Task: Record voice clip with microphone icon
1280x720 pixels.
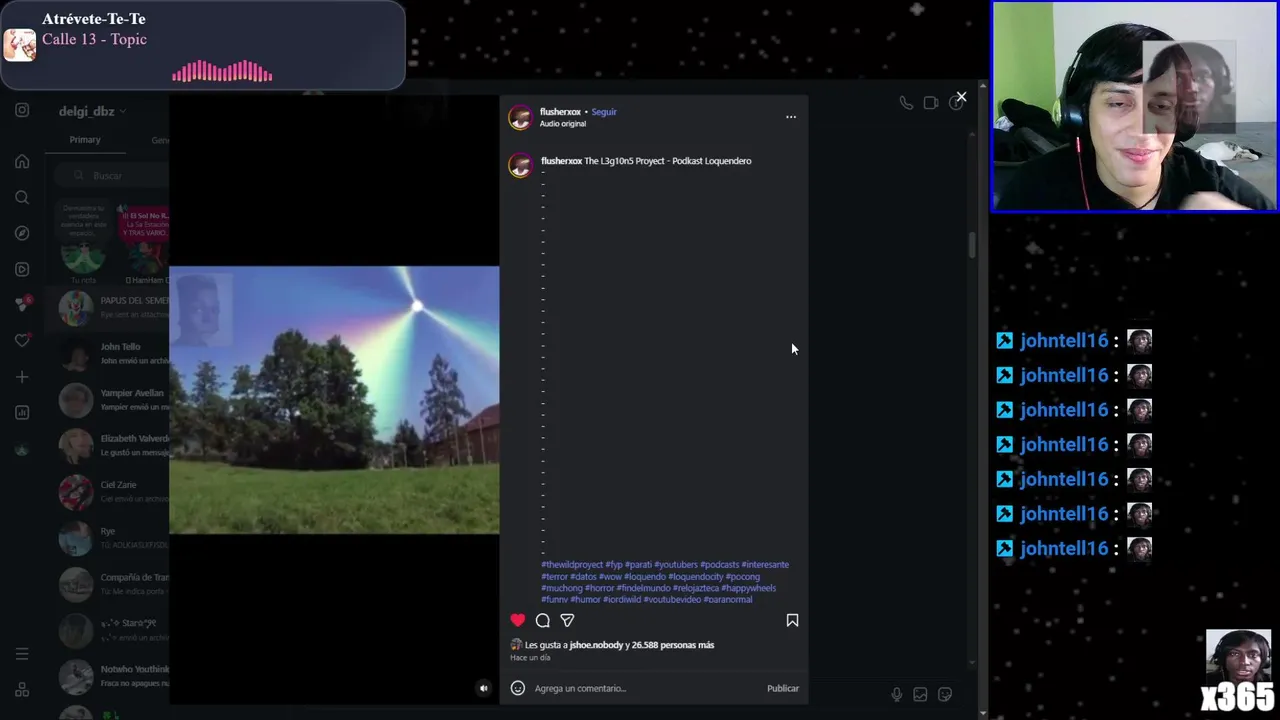Action: click(x=897, y=694)
